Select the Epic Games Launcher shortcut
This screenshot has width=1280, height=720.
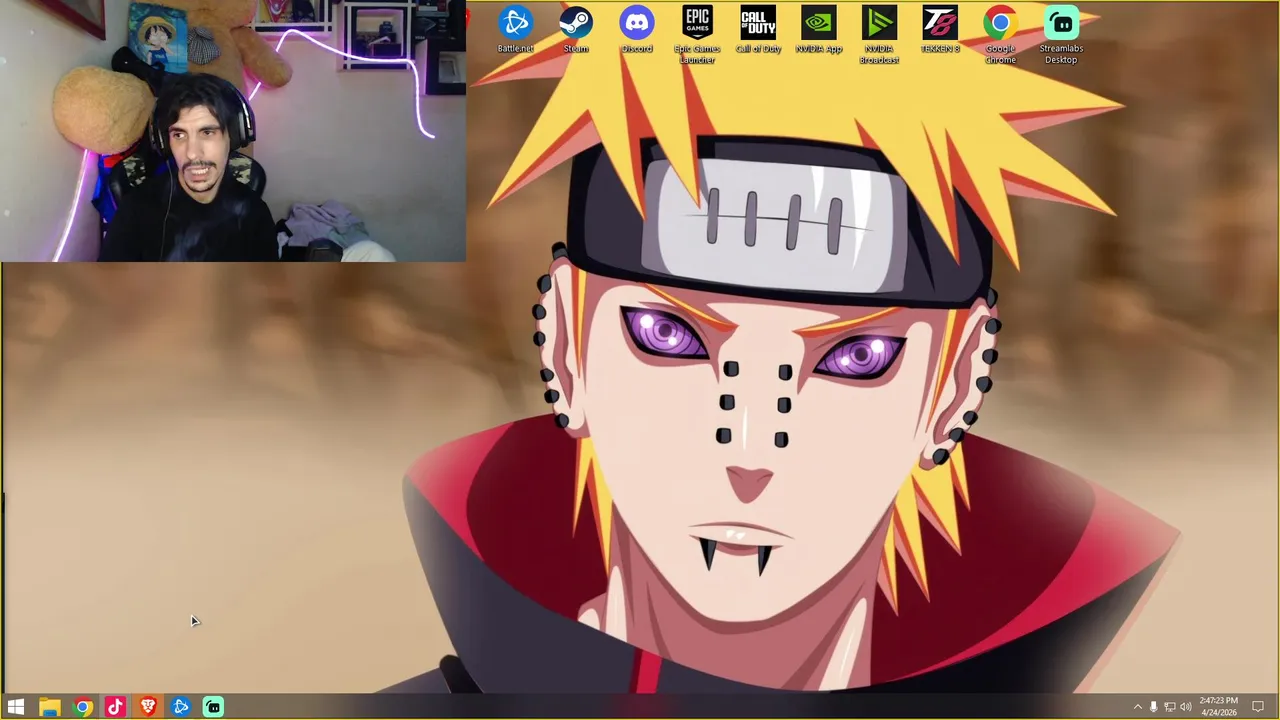697,36
